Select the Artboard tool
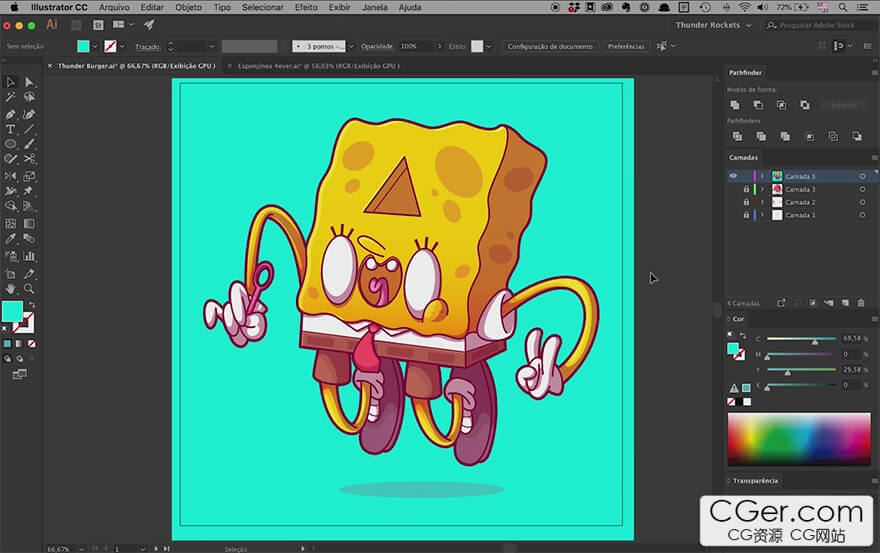The height and width of the screenshot is (553, 880). (x=10, y=274)
